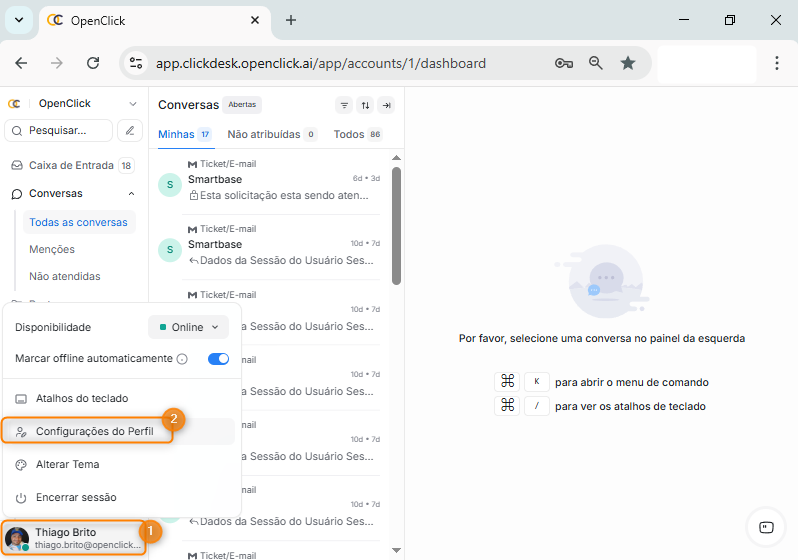This screenshot has height=560, width=798.
Task: Click the Pesquisar search field
Action: click(60, 130)
